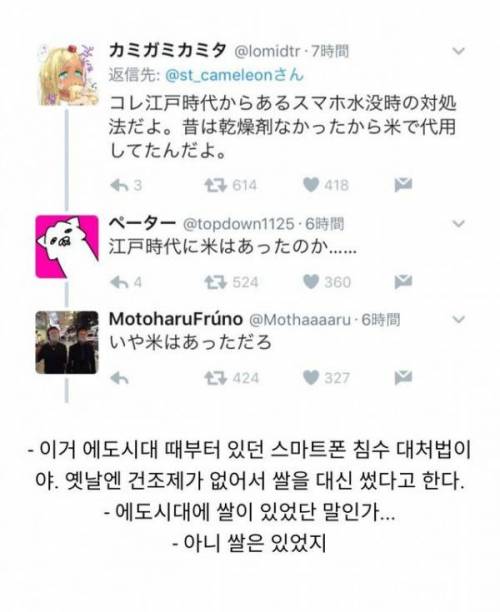Open the MotoharuFrúno tweet options chevron
The height and width of the screenshot is (612, 500).
point(458,320)
